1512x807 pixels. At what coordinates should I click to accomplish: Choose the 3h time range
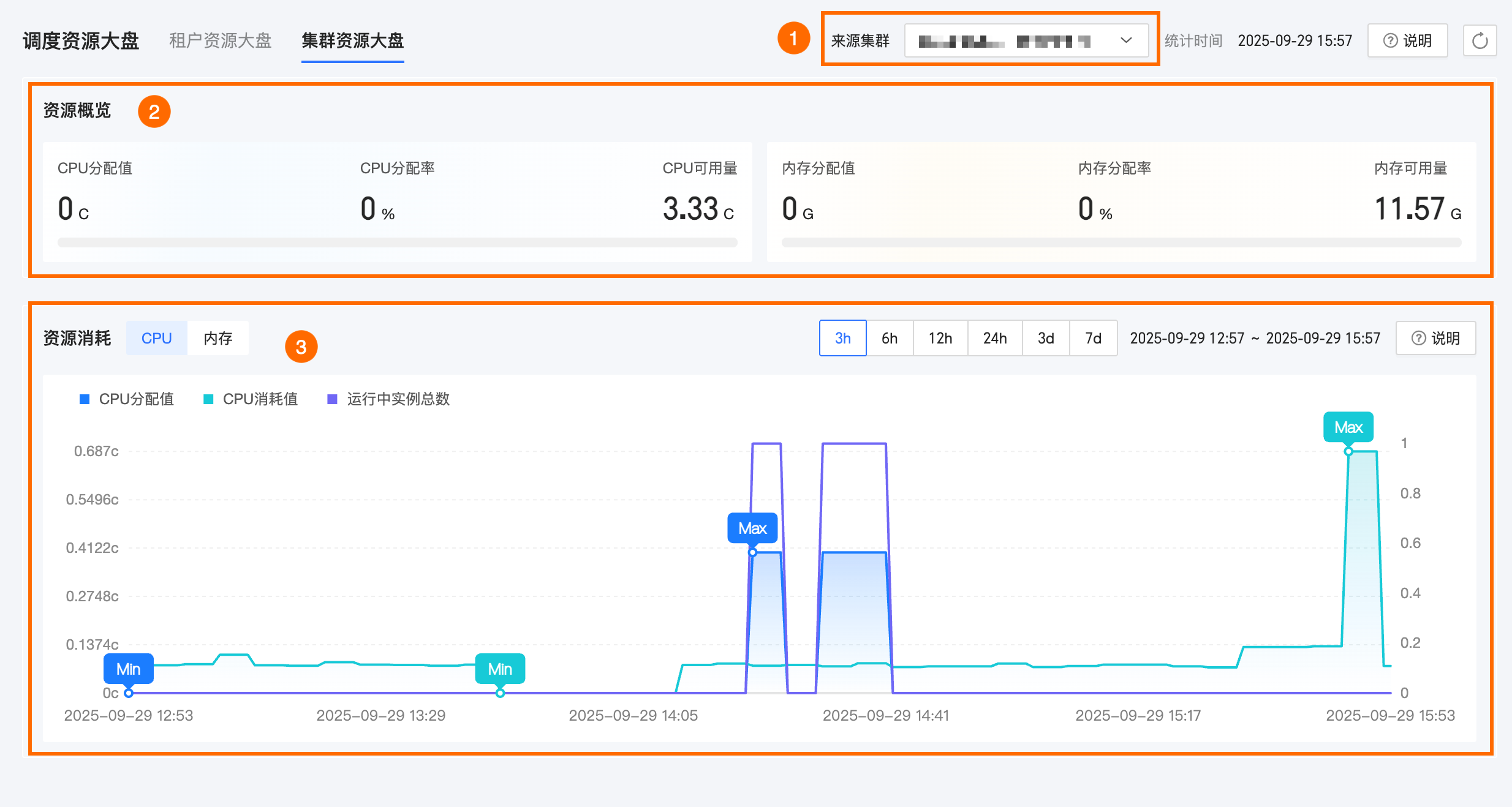tap(842, 338)
